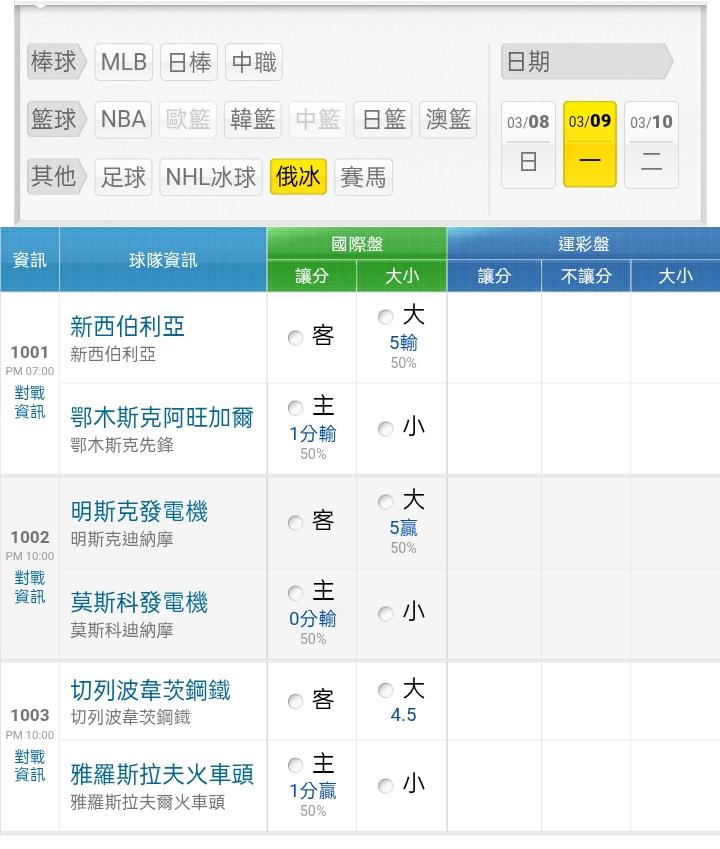Choose the 韓籃 Korean basketball filter
The height and width of the screenshot is (849, 720).
point(252,120)
